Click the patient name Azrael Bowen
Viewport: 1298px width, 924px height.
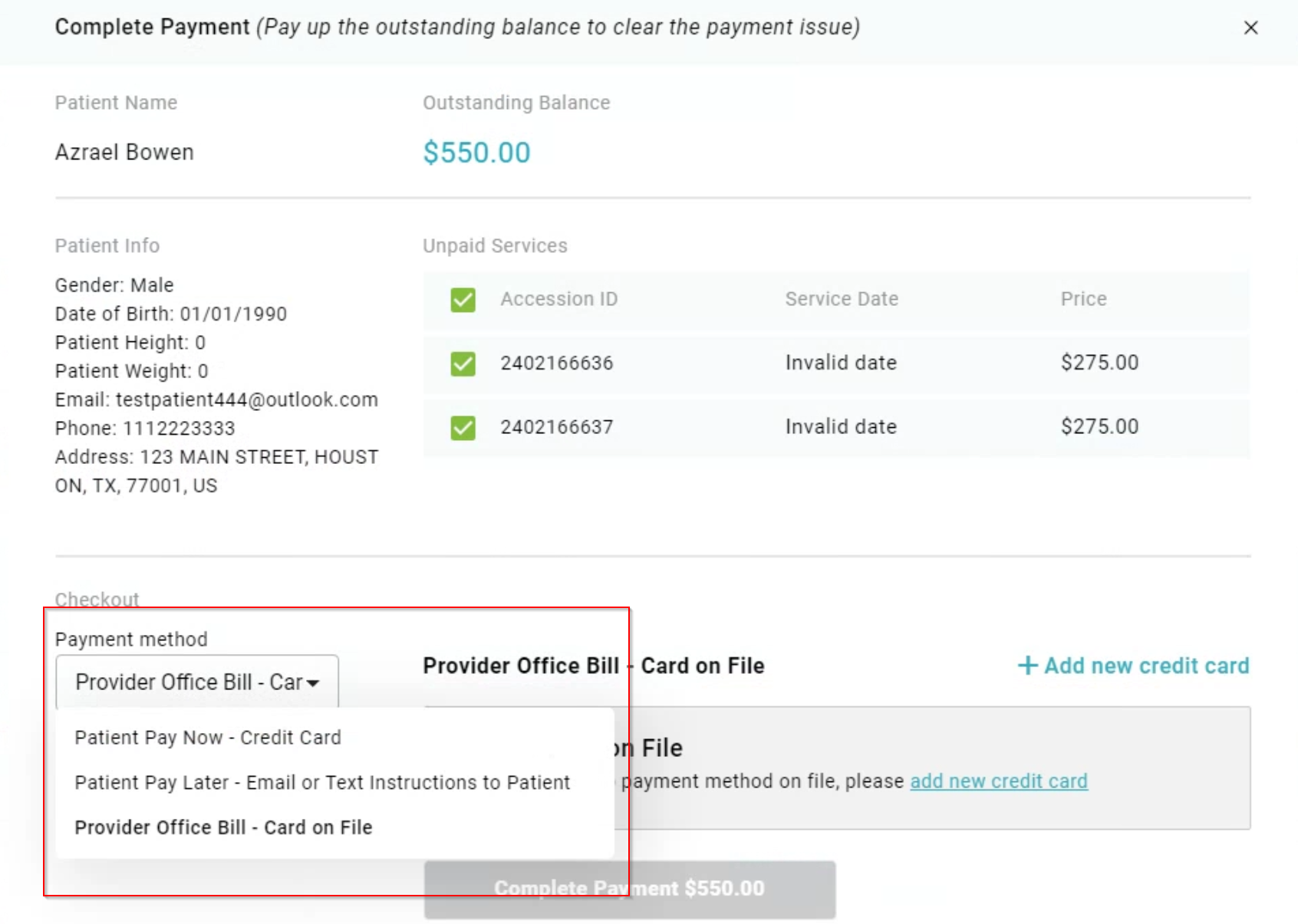[x=124, y=153]
